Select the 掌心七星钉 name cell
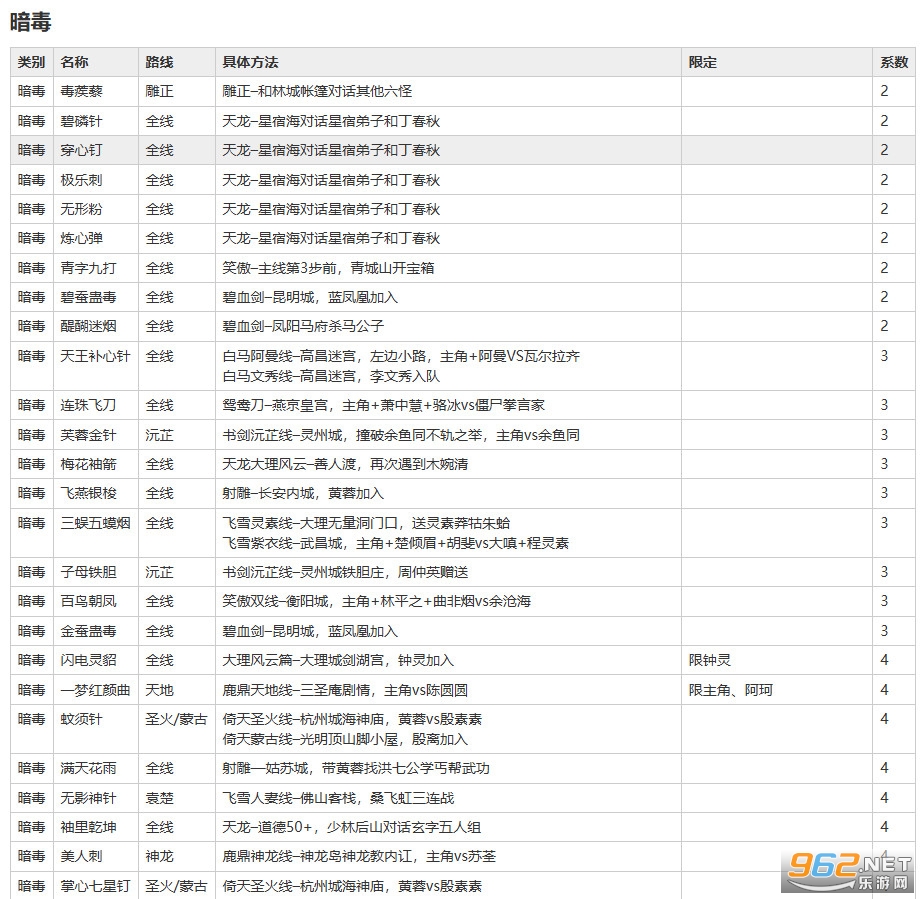The image size is (920, 899). click(96, 886)
